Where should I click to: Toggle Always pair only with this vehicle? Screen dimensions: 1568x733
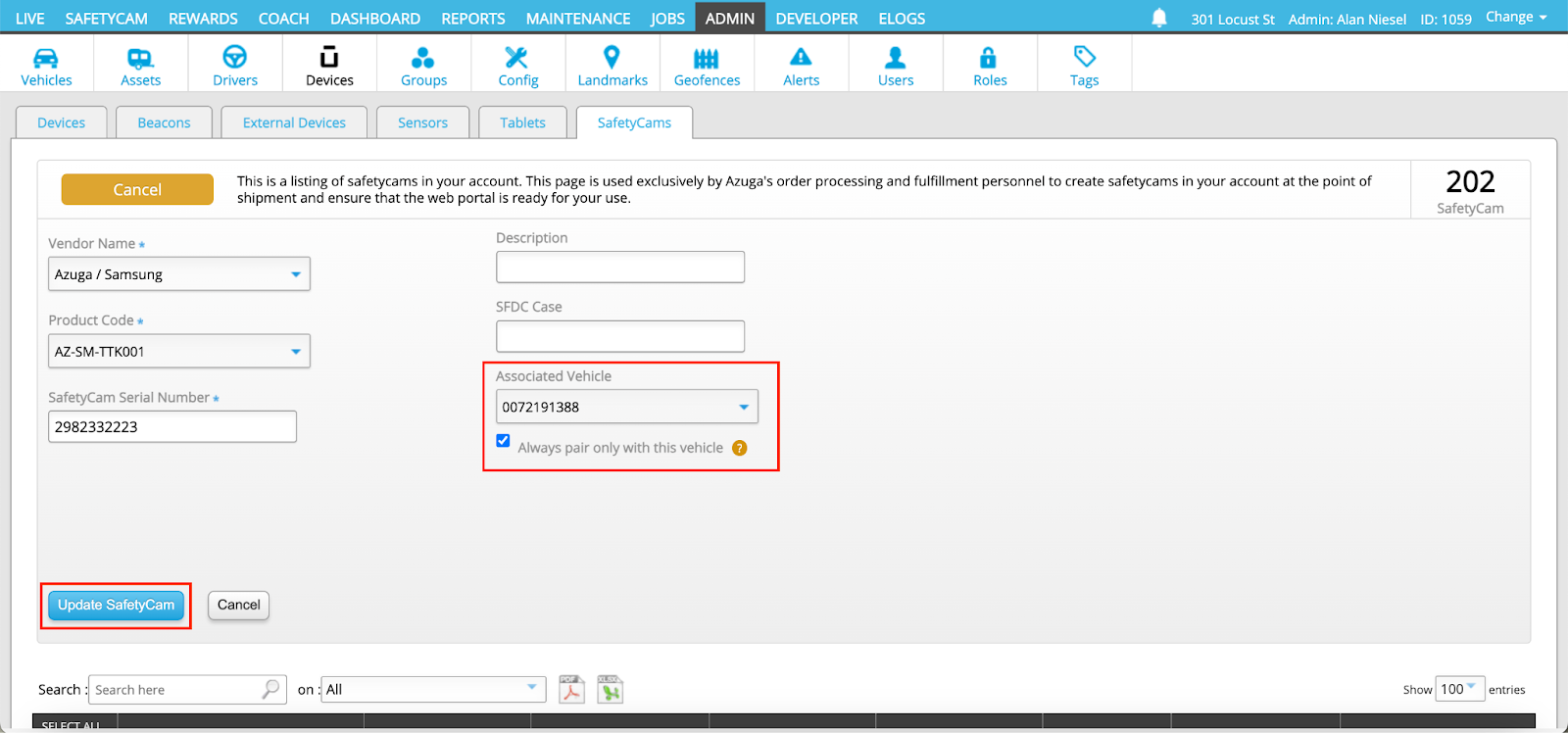(x=503, y=441)
